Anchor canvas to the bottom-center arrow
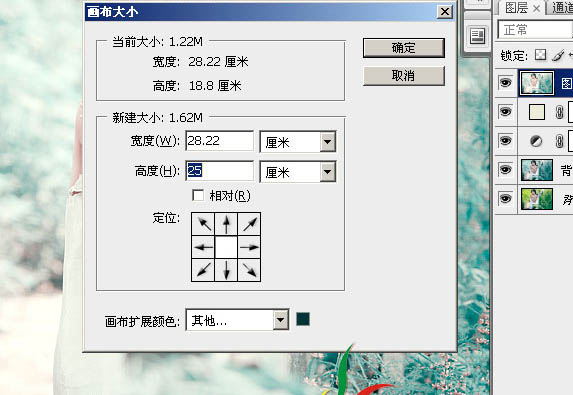Viewport: 573px width, 395px height. [x=226, y=270]
